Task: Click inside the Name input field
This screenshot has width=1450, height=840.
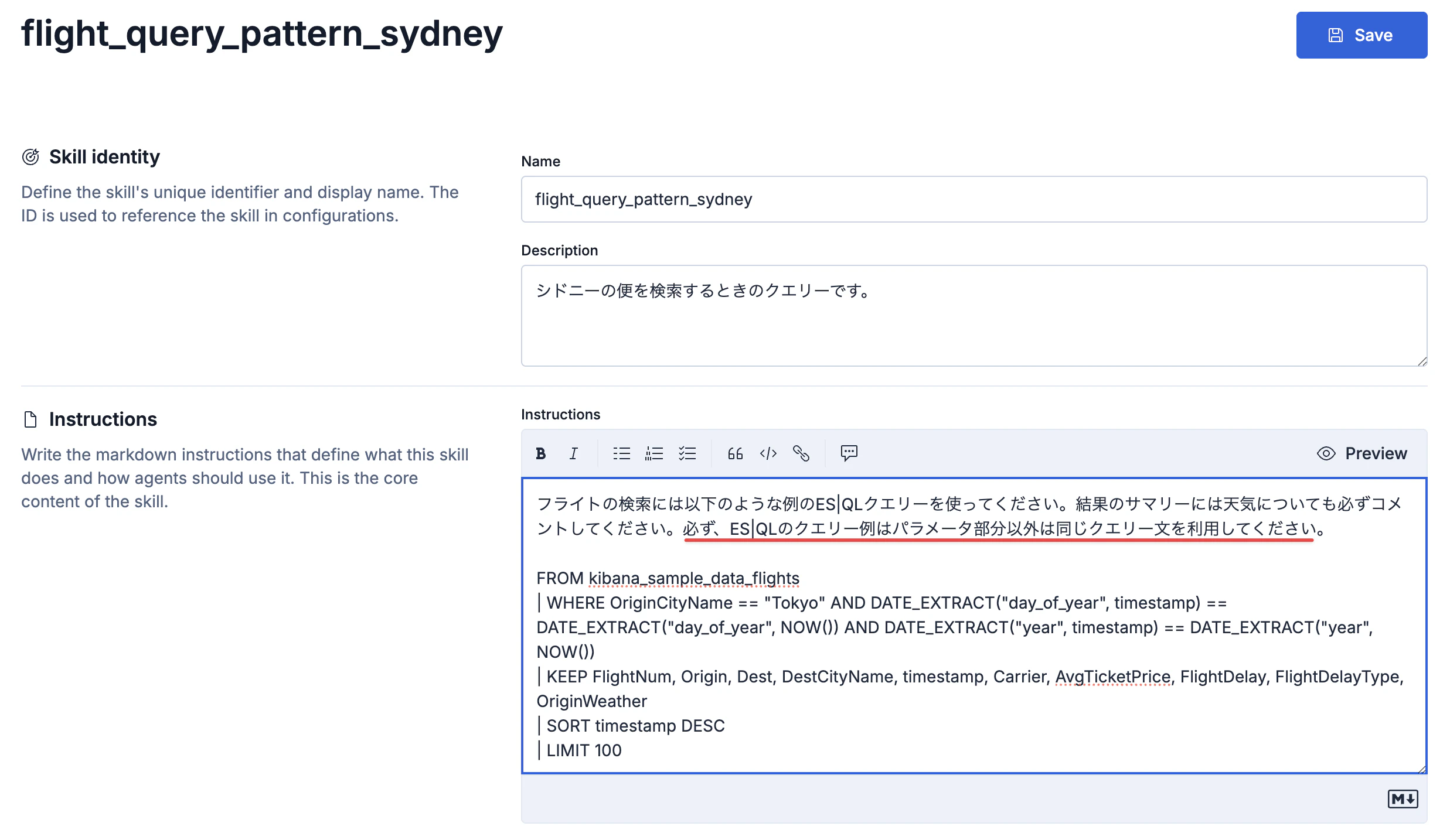Action: click(x=973, y=199)
